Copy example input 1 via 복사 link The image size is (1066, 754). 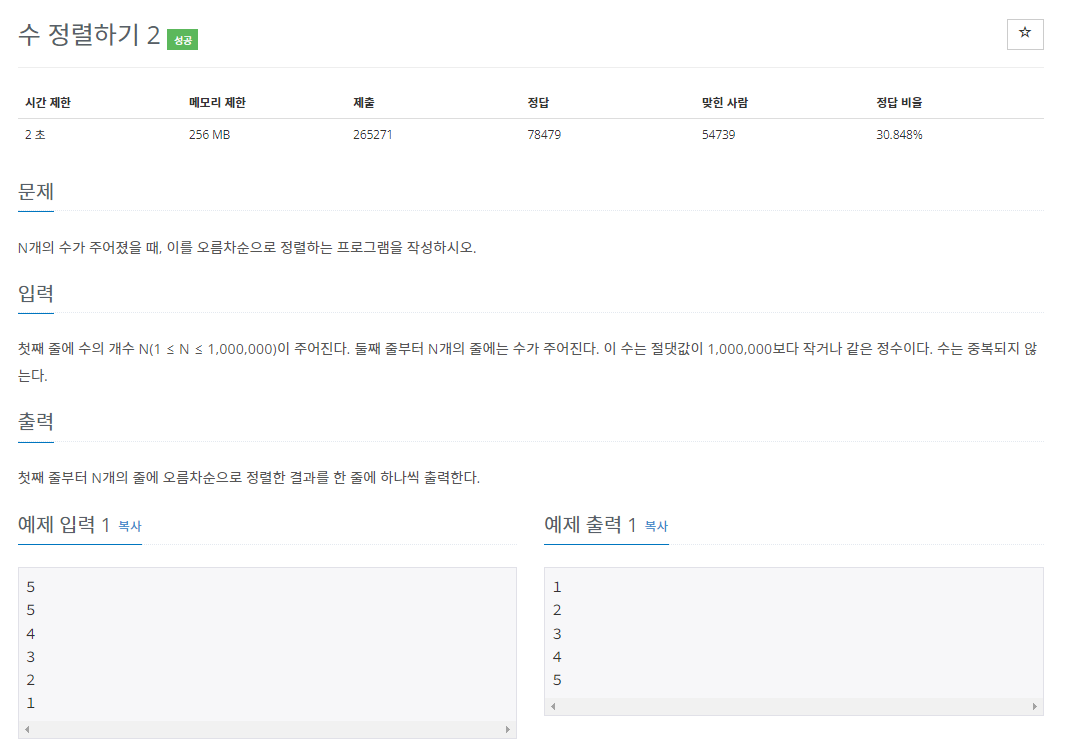click(x=130, y=526)
